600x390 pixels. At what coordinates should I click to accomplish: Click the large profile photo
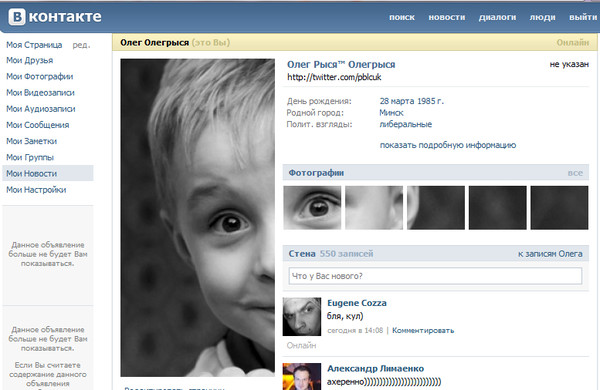point(197,217)
